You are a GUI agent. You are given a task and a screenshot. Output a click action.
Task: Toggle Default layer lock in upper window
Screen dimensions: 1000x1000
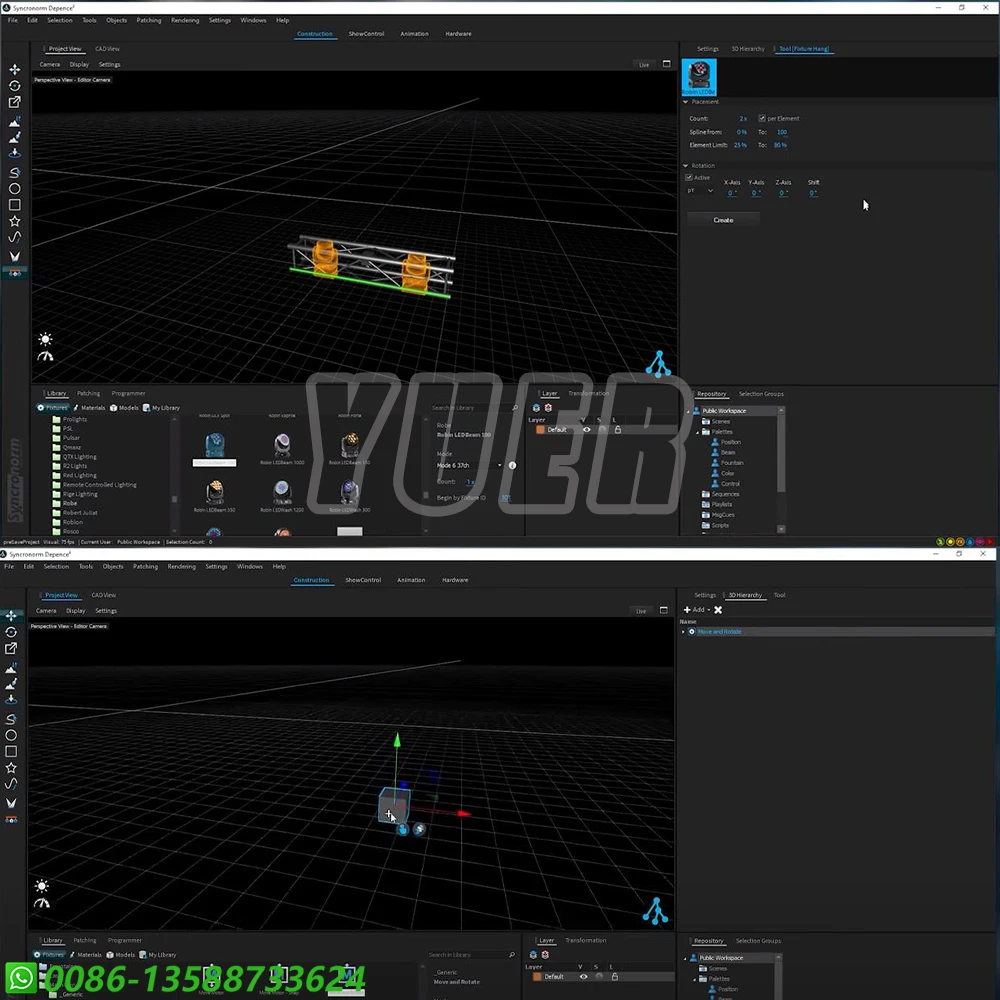pyautogui.click(x=617, y=430)
